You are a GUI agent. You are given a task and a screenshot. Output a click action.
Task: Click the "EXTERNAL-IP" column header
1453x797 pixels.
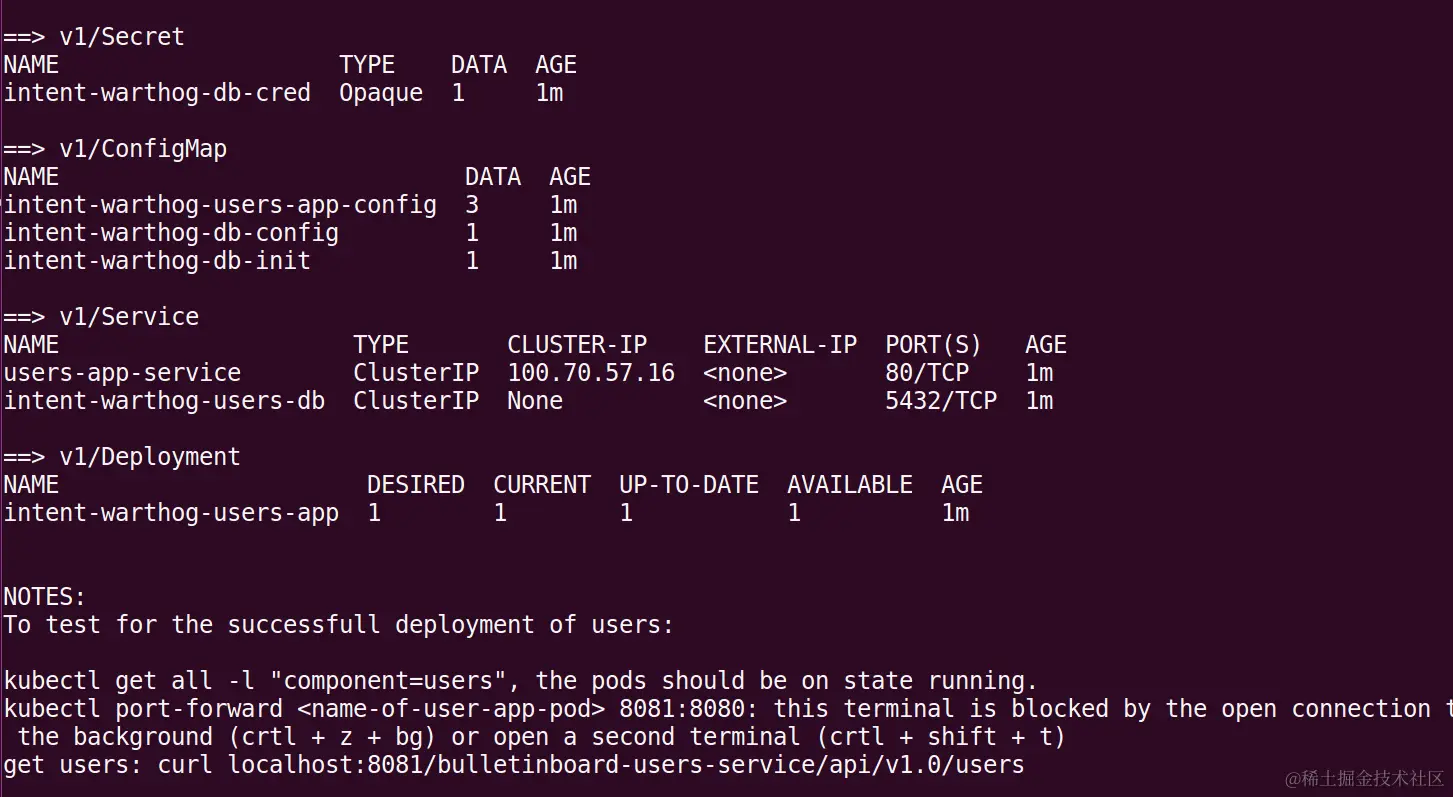780,345
